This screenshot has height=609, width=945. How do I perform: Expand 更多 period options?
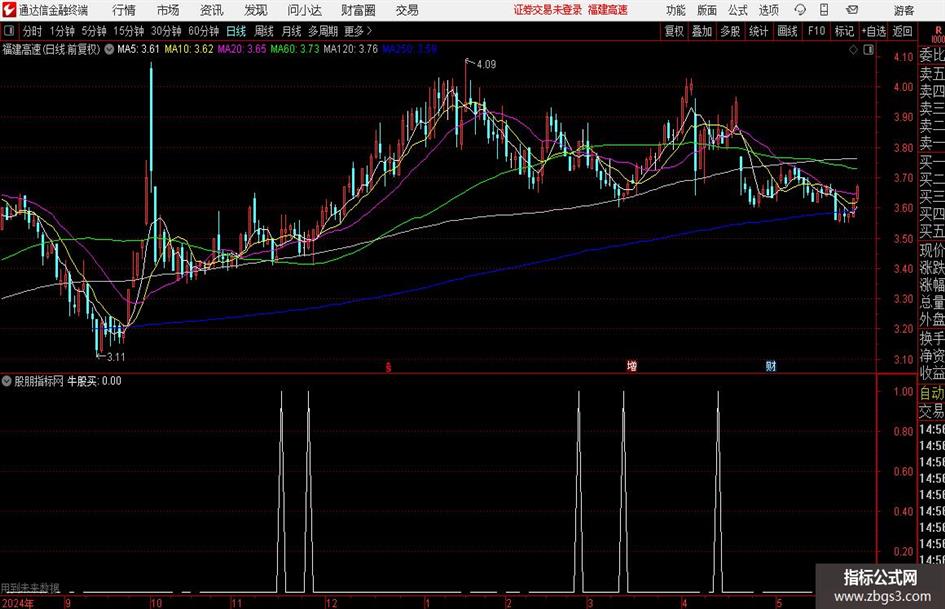point(358,31)
